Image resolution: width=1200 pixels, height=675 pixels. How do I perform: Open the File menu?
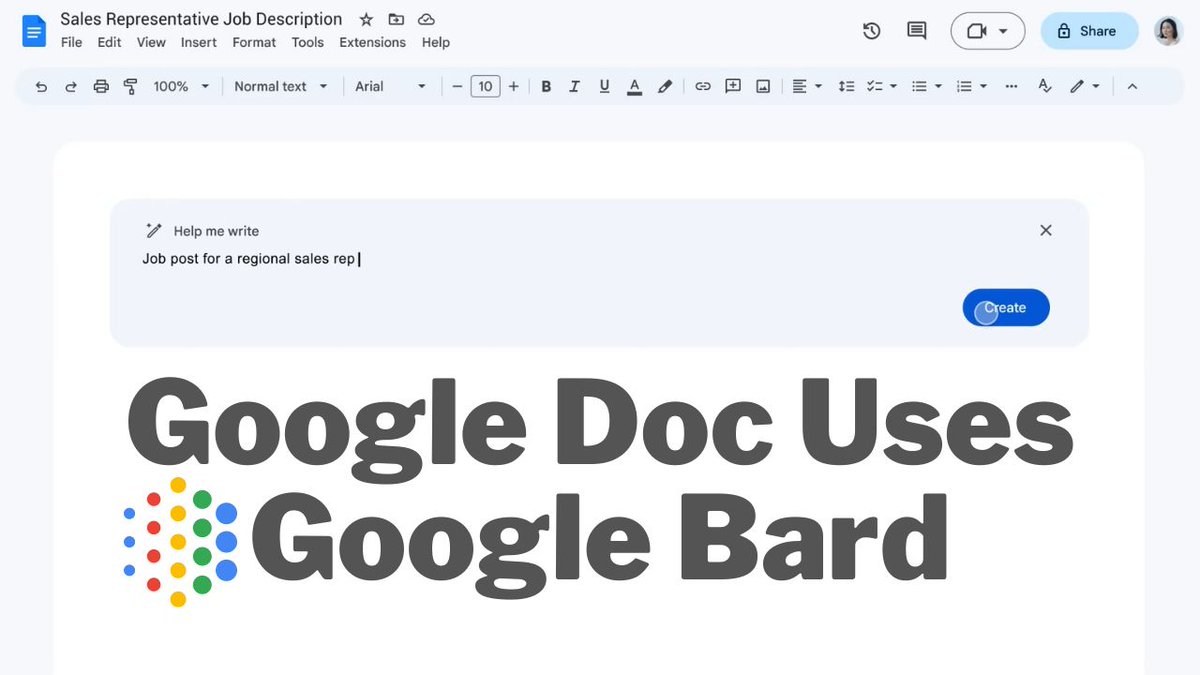tap(72, 42)
